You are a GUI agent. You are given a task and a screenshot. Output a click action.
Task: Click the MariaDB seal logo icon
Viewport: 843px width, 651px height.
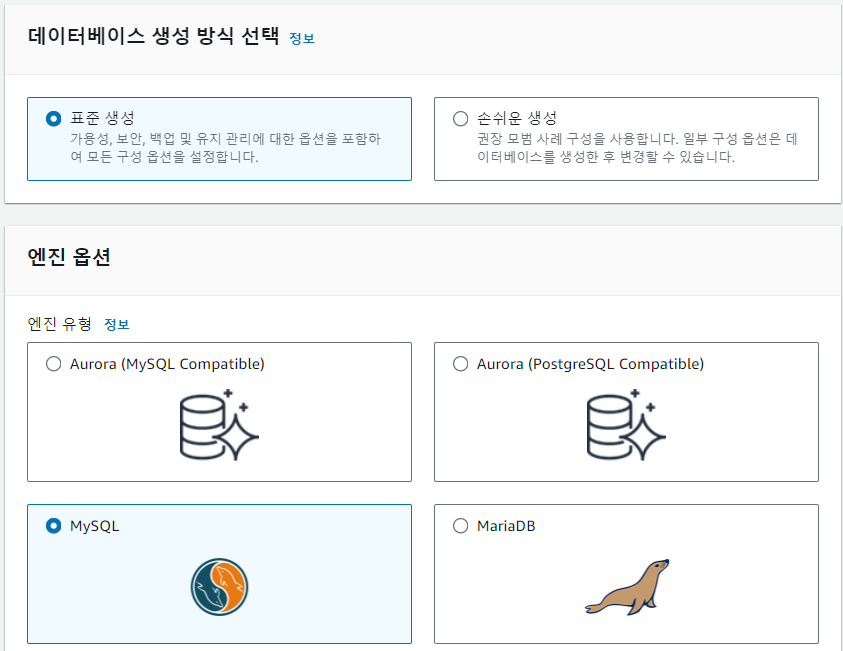coord(627,587)
